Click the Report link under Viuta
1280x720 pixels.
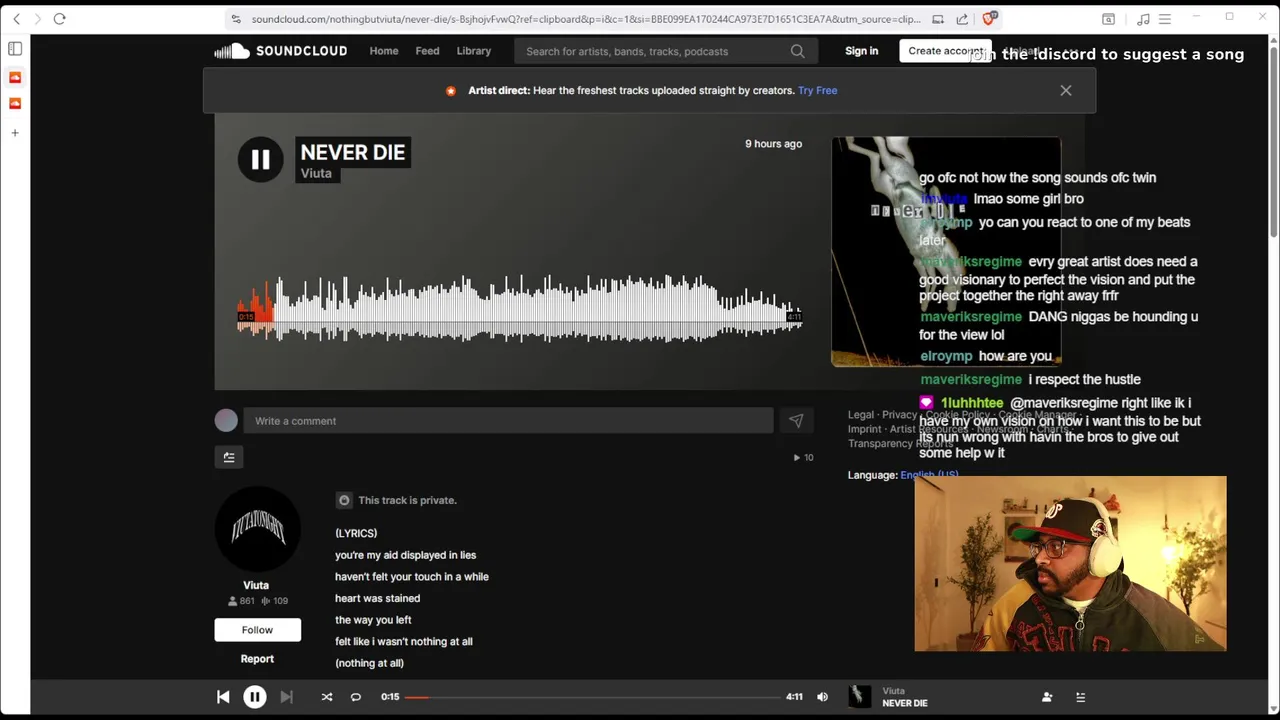[257, 659]
